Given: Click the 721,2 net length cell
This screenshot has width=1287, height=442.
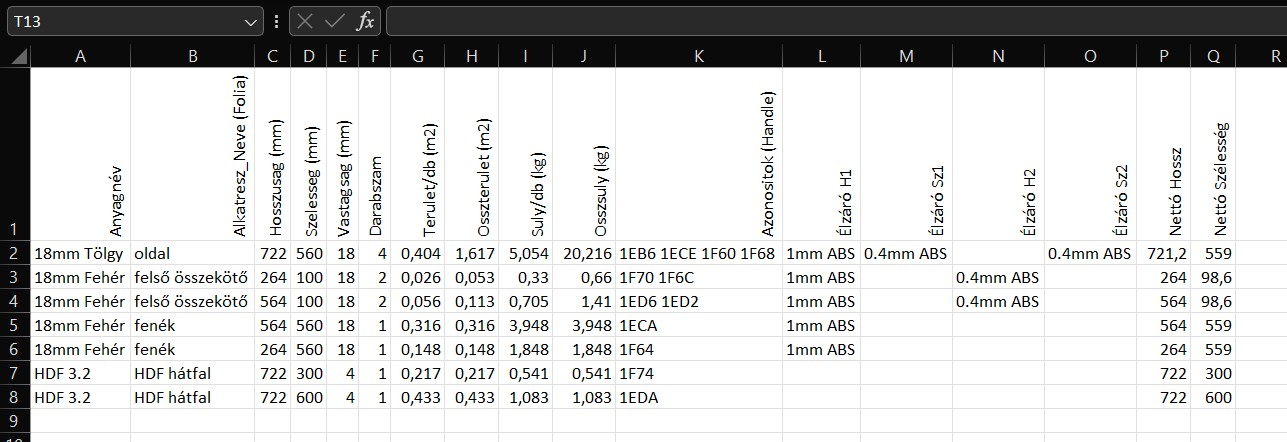Looking at the screenshot, I should (x=1164, y=252).
